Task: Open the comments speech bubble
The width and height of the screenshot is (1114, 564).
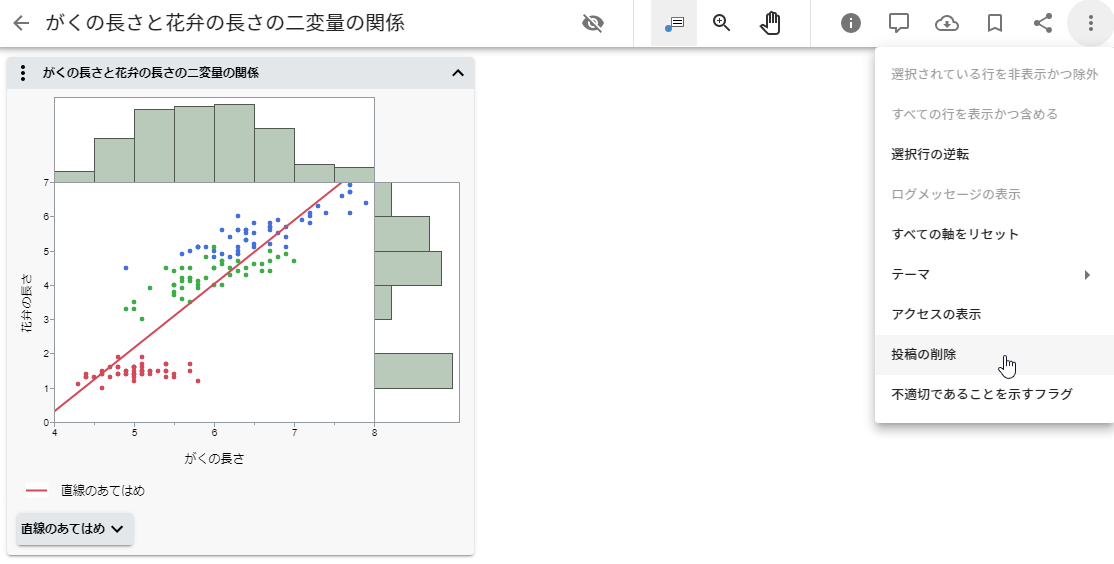Action: click(x=899, y=23)
